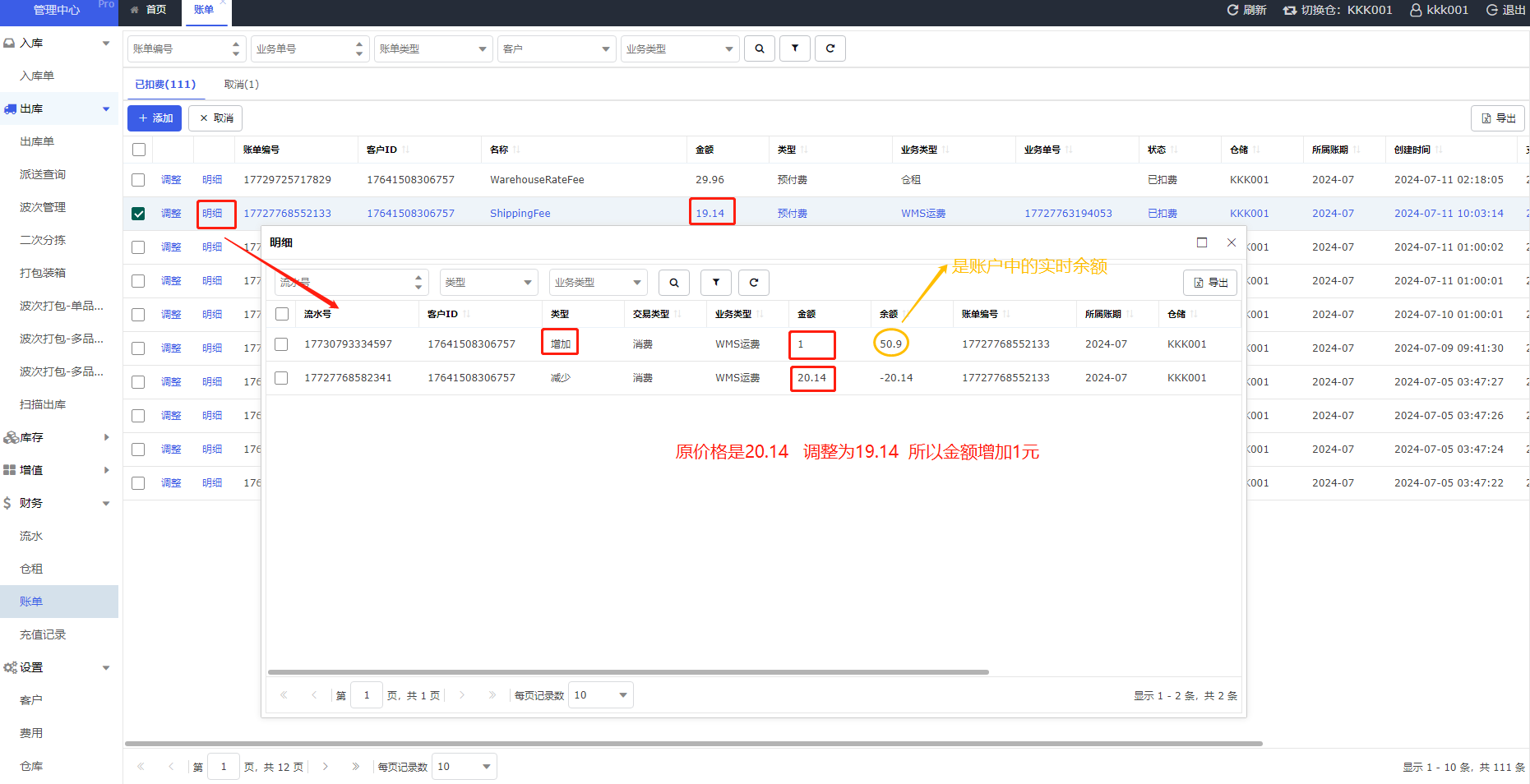Uncheck the row of bill 17727768552133

[x=138, y=214]
